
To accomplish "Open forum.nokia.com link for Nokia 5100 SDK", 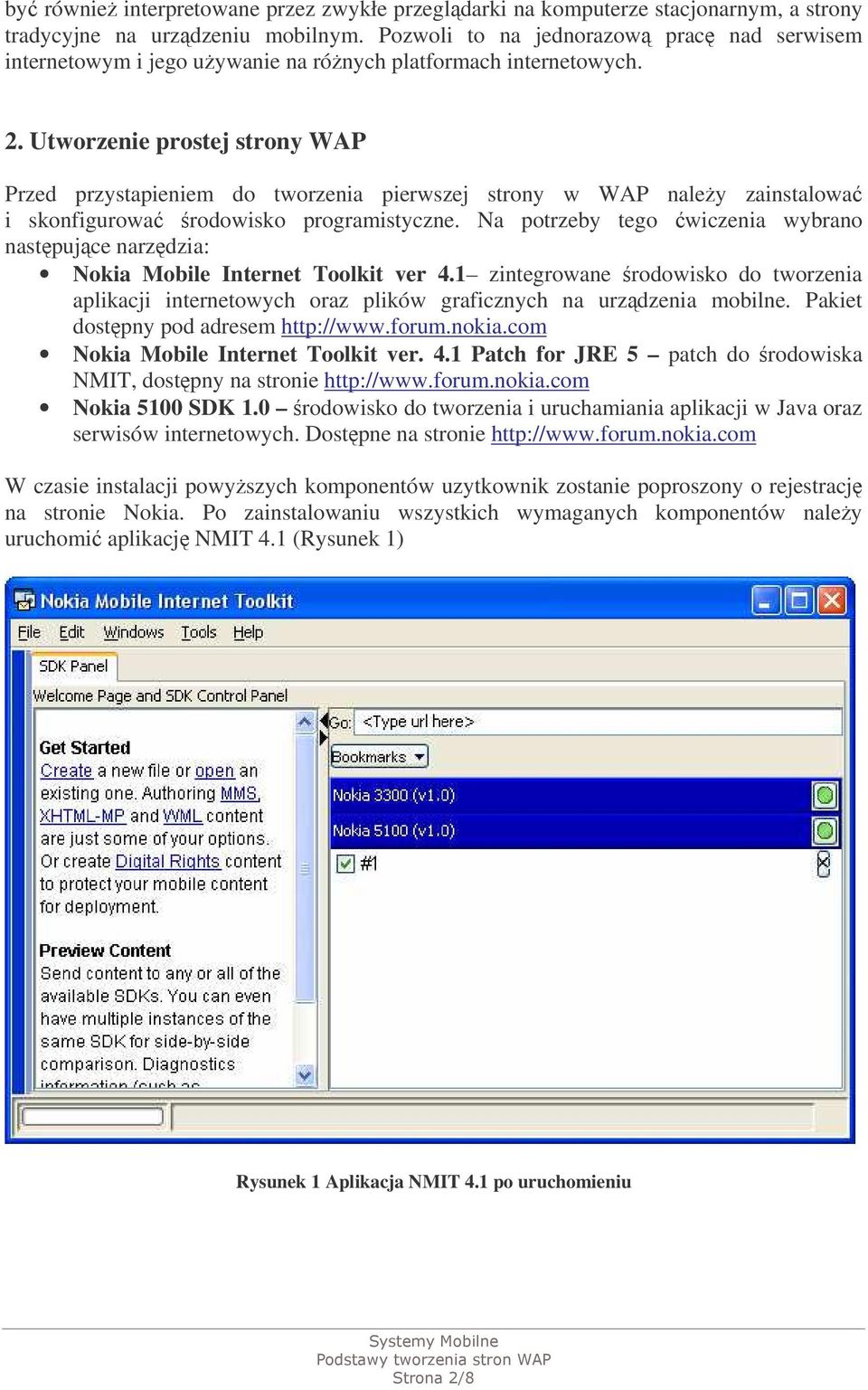I will click(623, 434).
